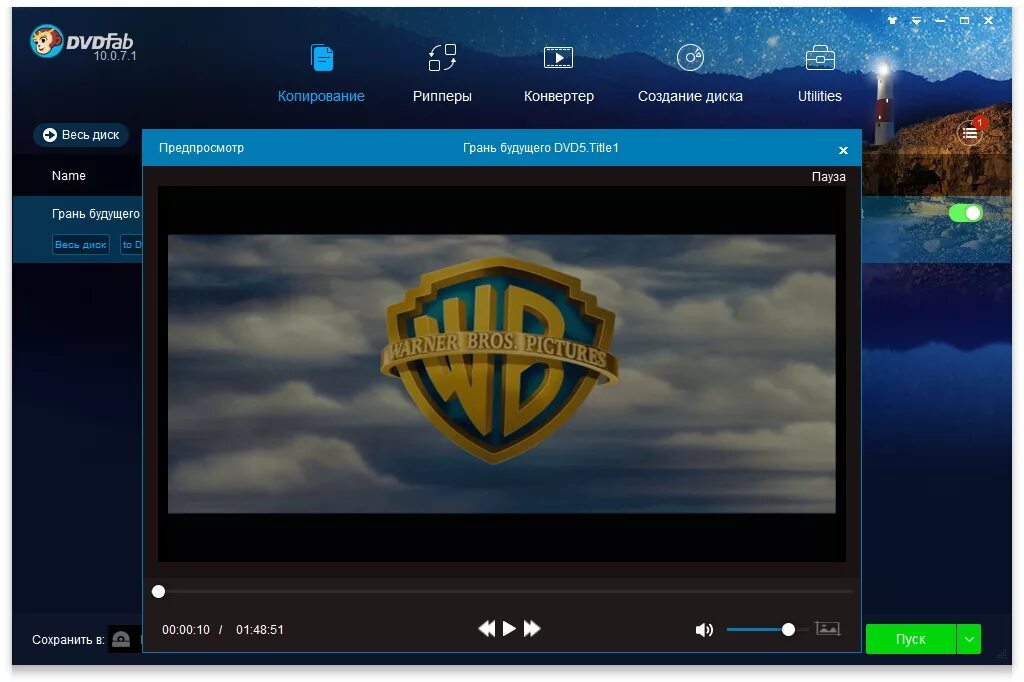Open the skin shirt icon in title bar
Screen dimensions: 1024x682
tap(892, 21)
